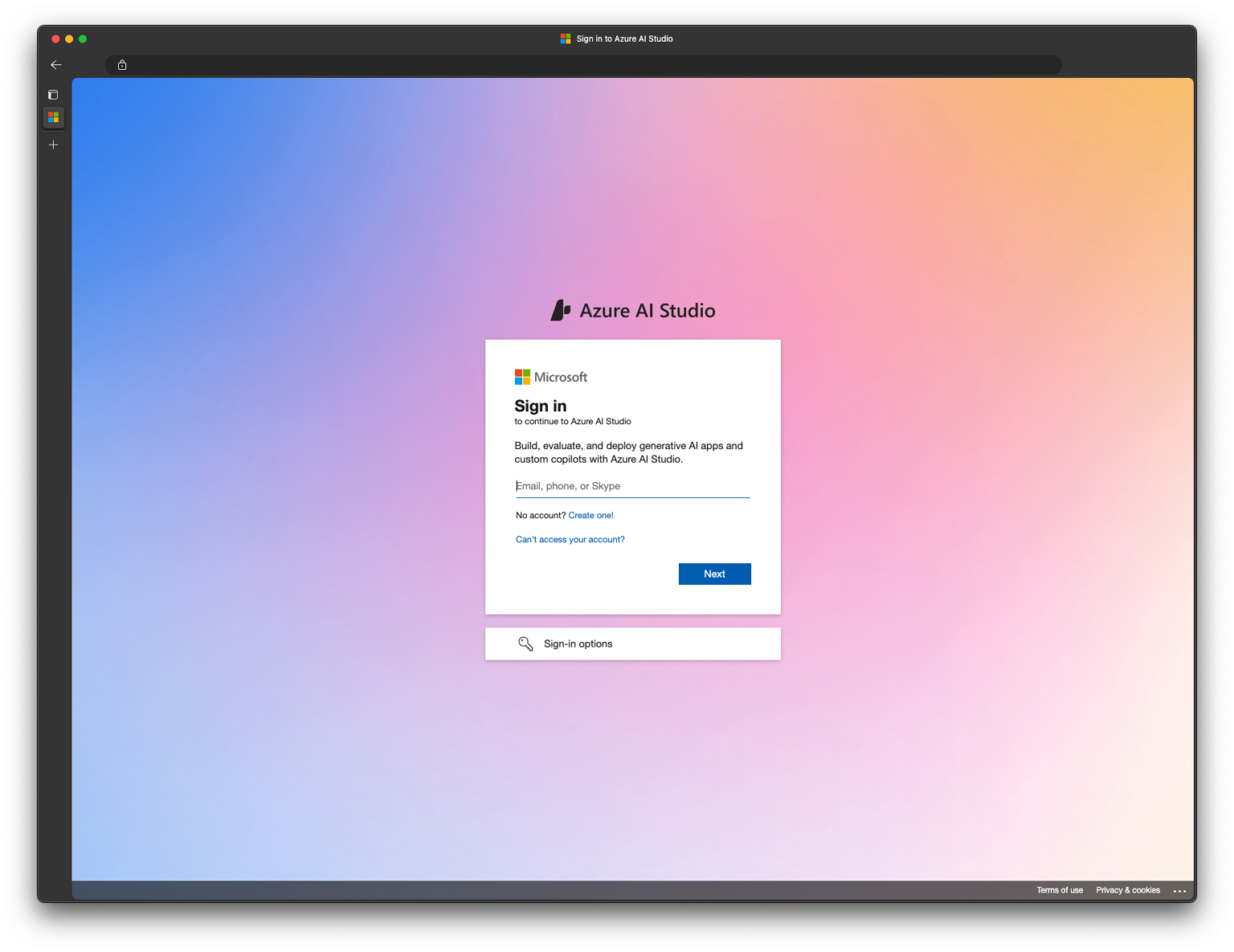
Task: Click the window title 'Sign in to Azure AI Studio'
Action: click(x=624, y=39)
